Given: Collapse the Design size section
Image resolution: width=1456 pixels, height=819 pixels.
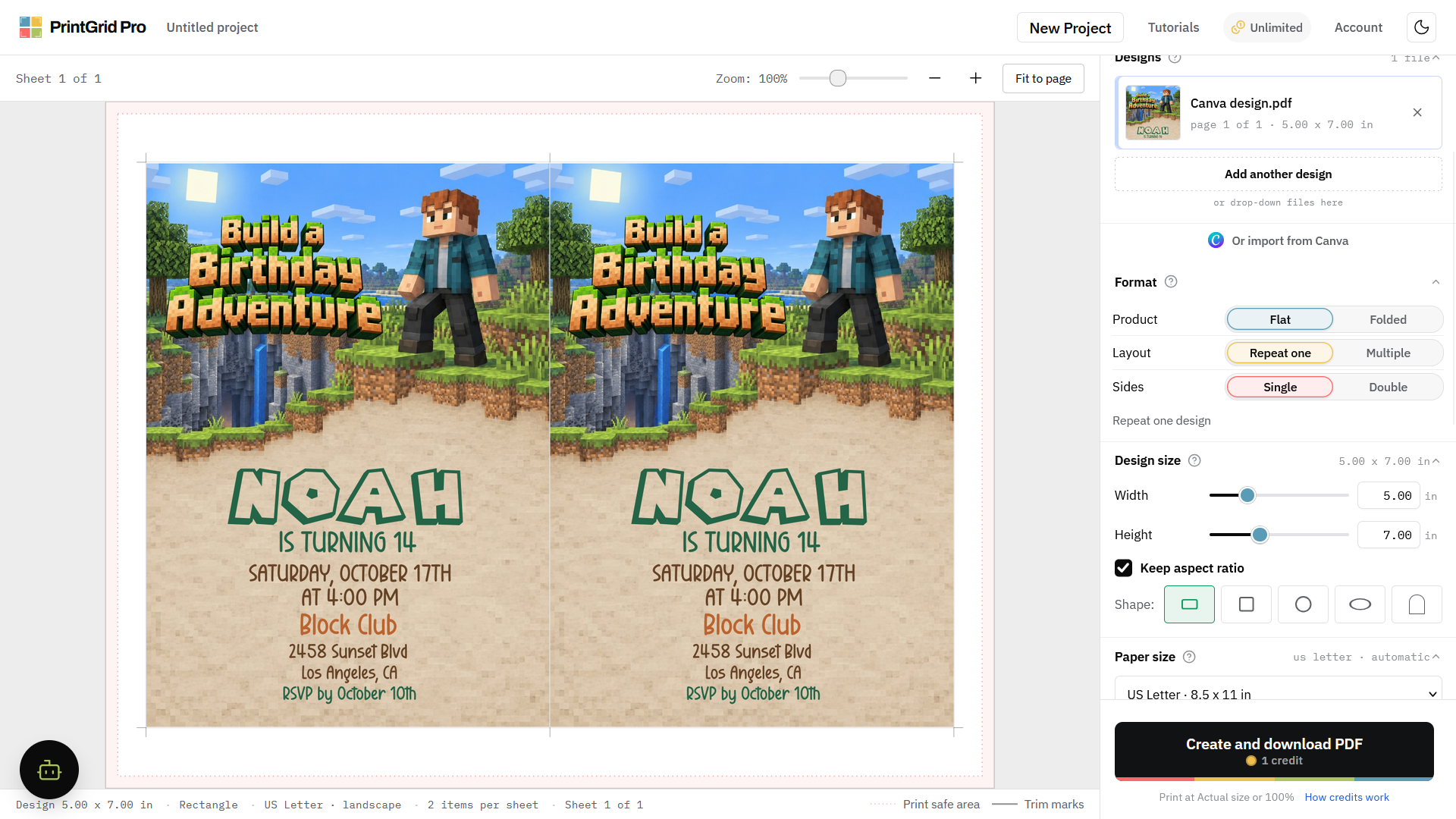Looking at the screenshot, I should pyautogui.click(x=1436, y=461).
